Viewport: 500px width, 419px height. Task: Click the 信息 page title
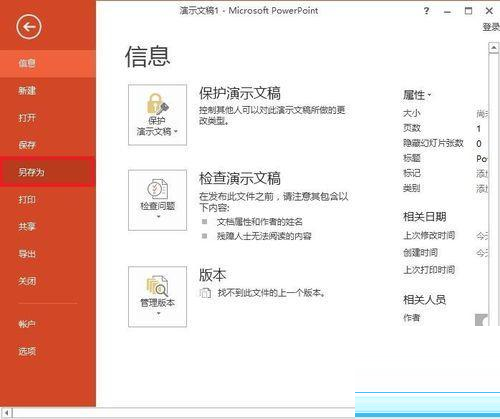[147, 57]
